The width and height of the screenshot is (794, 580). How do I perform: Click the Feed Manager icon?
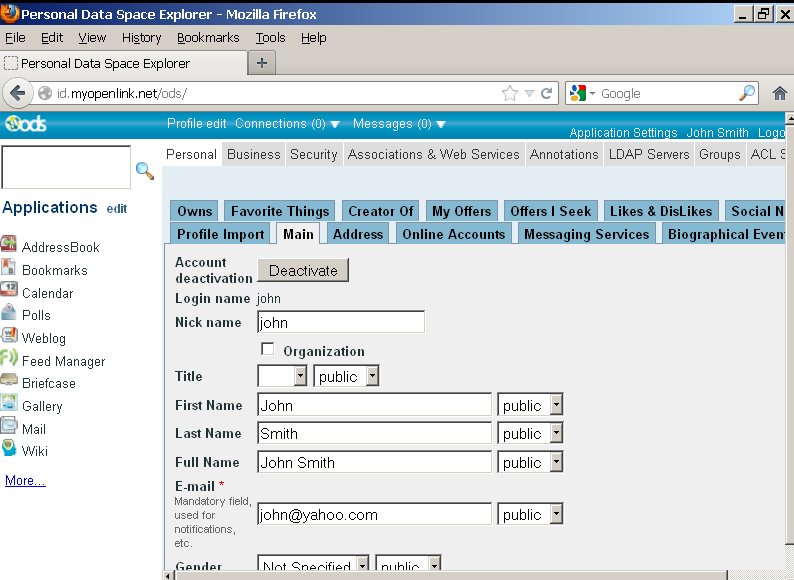pyautogui.click(x=9, y=360)
